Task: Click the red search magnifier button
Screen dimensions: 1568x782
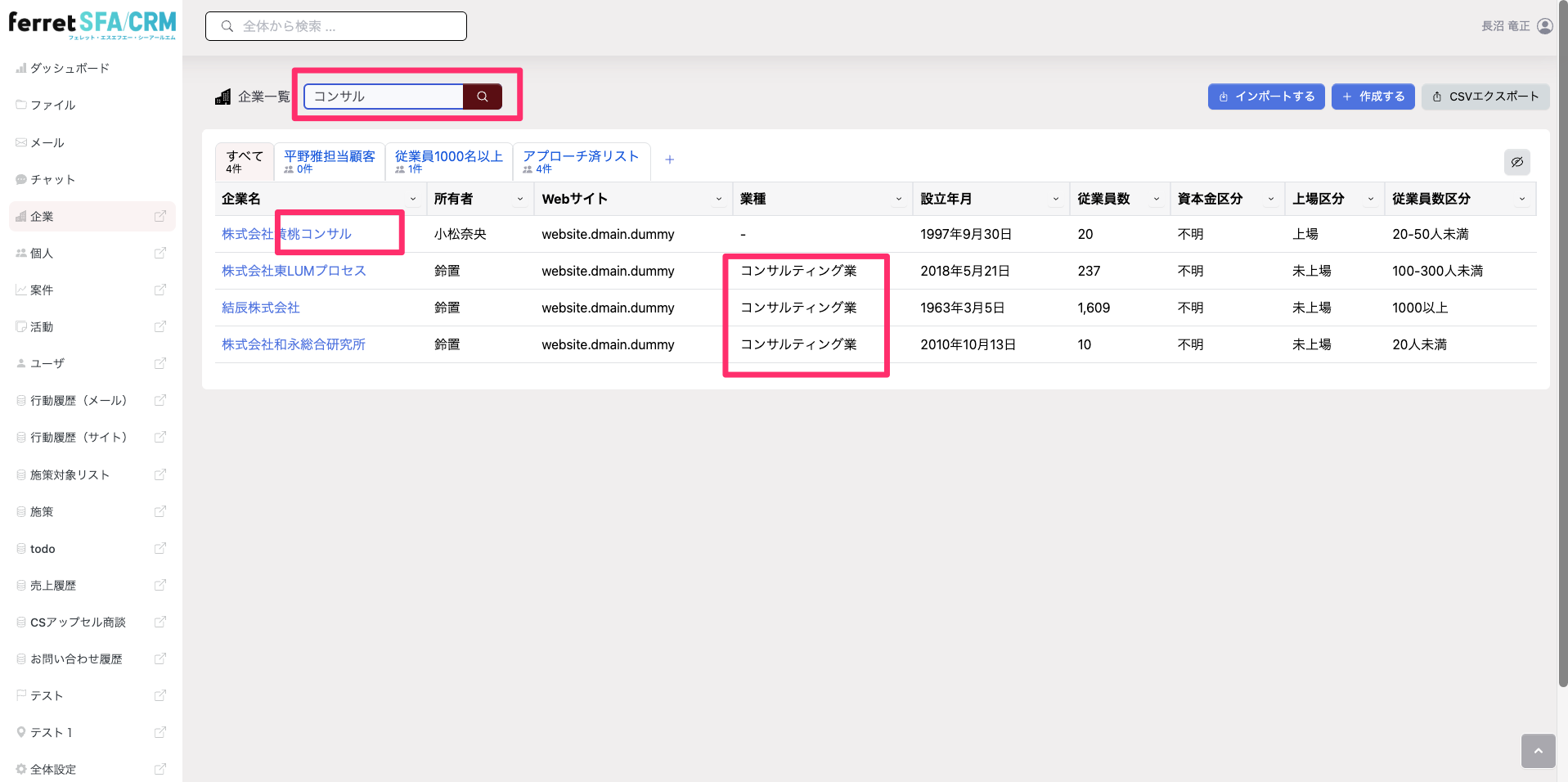Action: (x=483, y=97)
